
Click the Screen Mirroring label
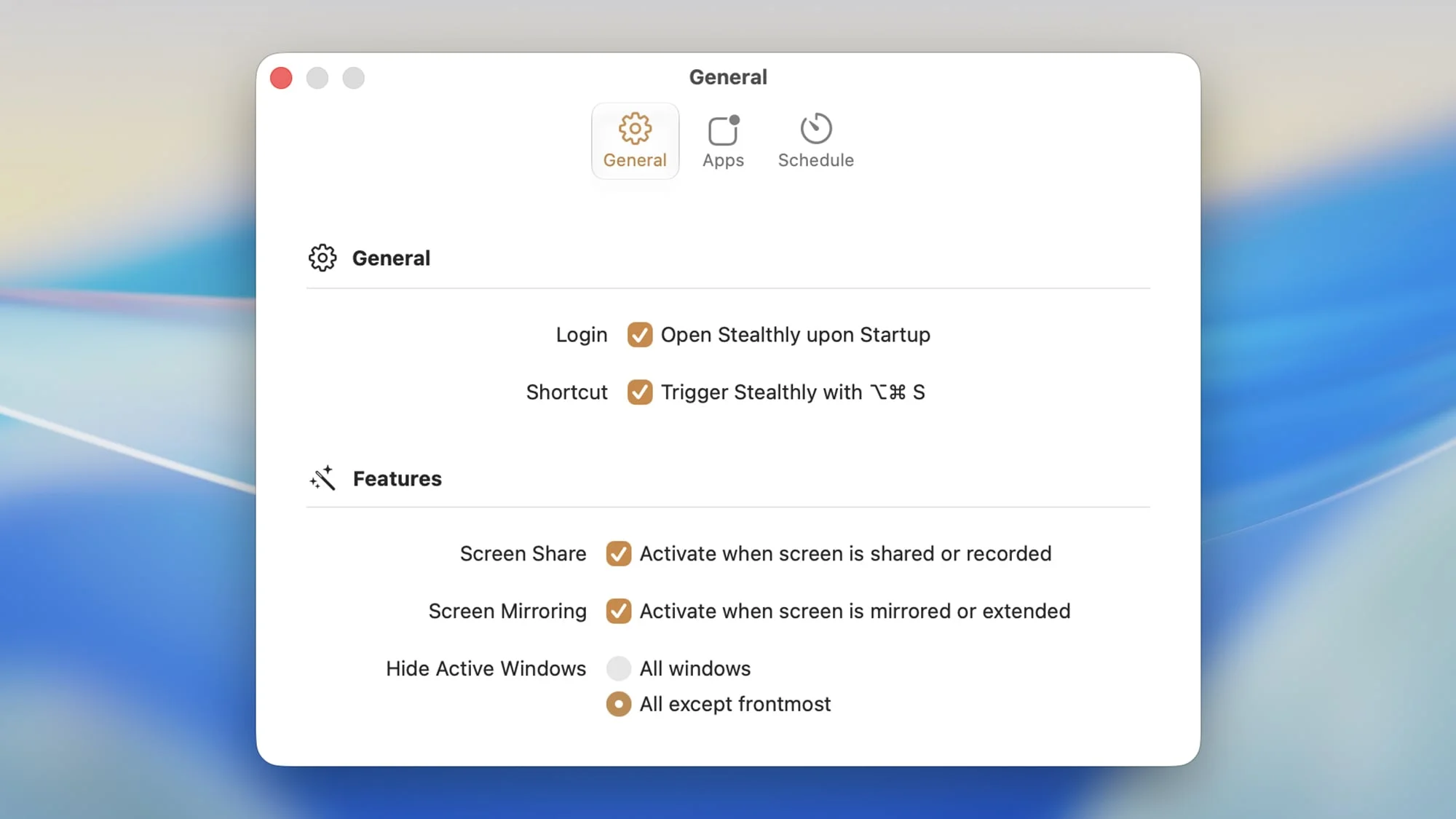click(x=507, y=612)
